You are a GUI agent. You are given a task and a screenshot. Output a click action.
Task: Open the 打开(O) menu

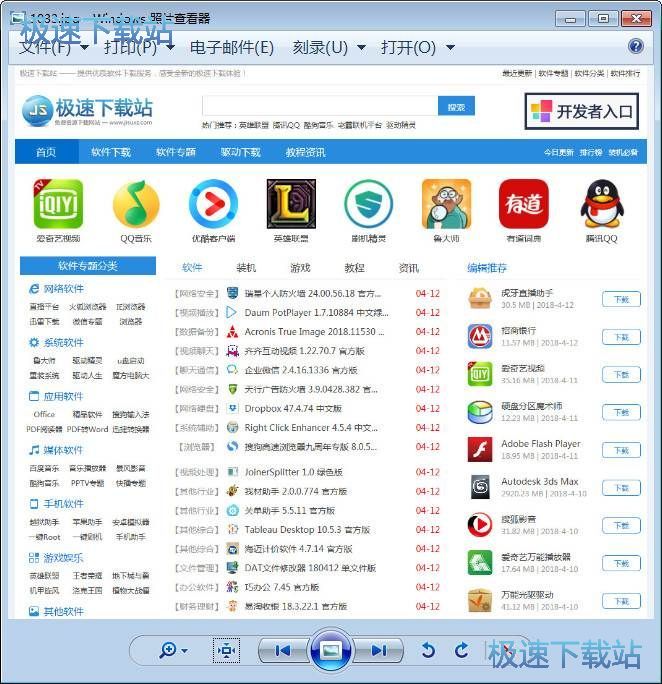417,47
